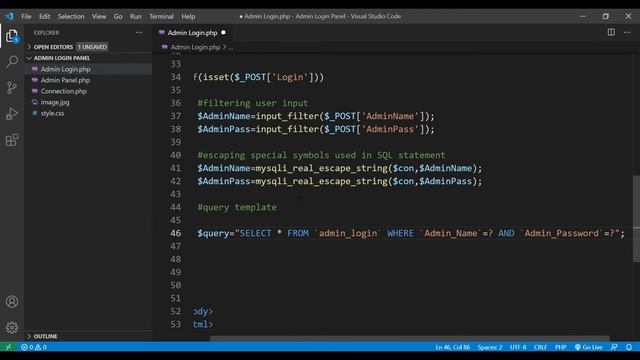Open the View menu

pos(99,16)
